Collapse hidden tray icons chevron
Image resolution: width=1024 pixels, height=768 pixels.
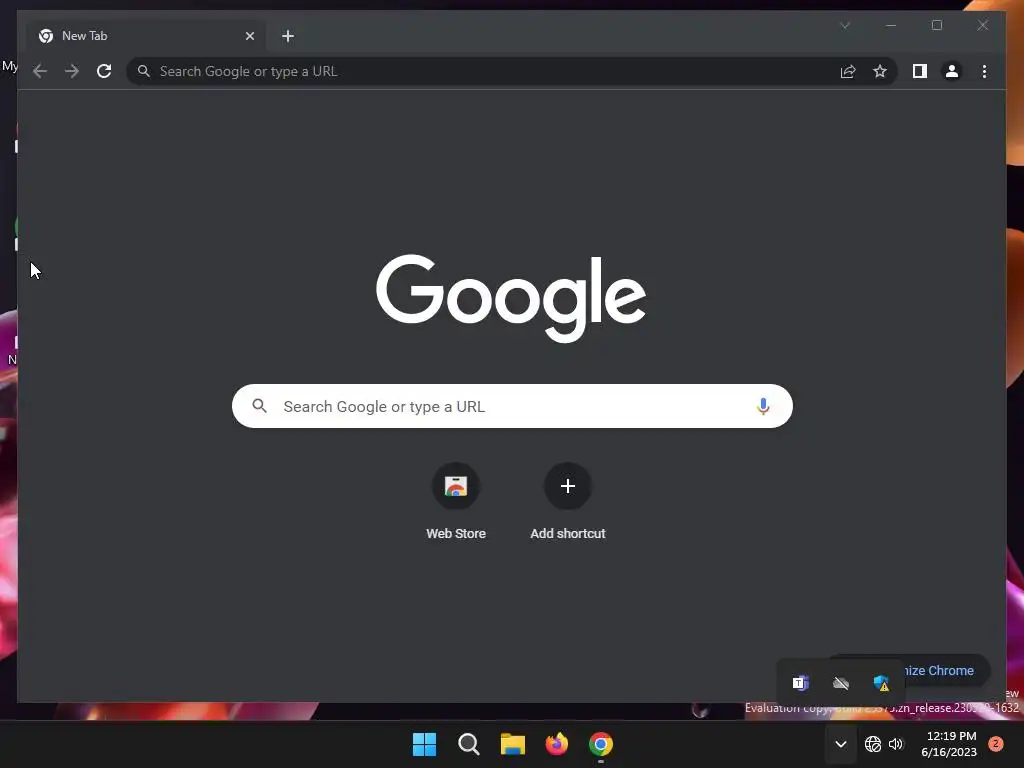(x=841, y=744)
